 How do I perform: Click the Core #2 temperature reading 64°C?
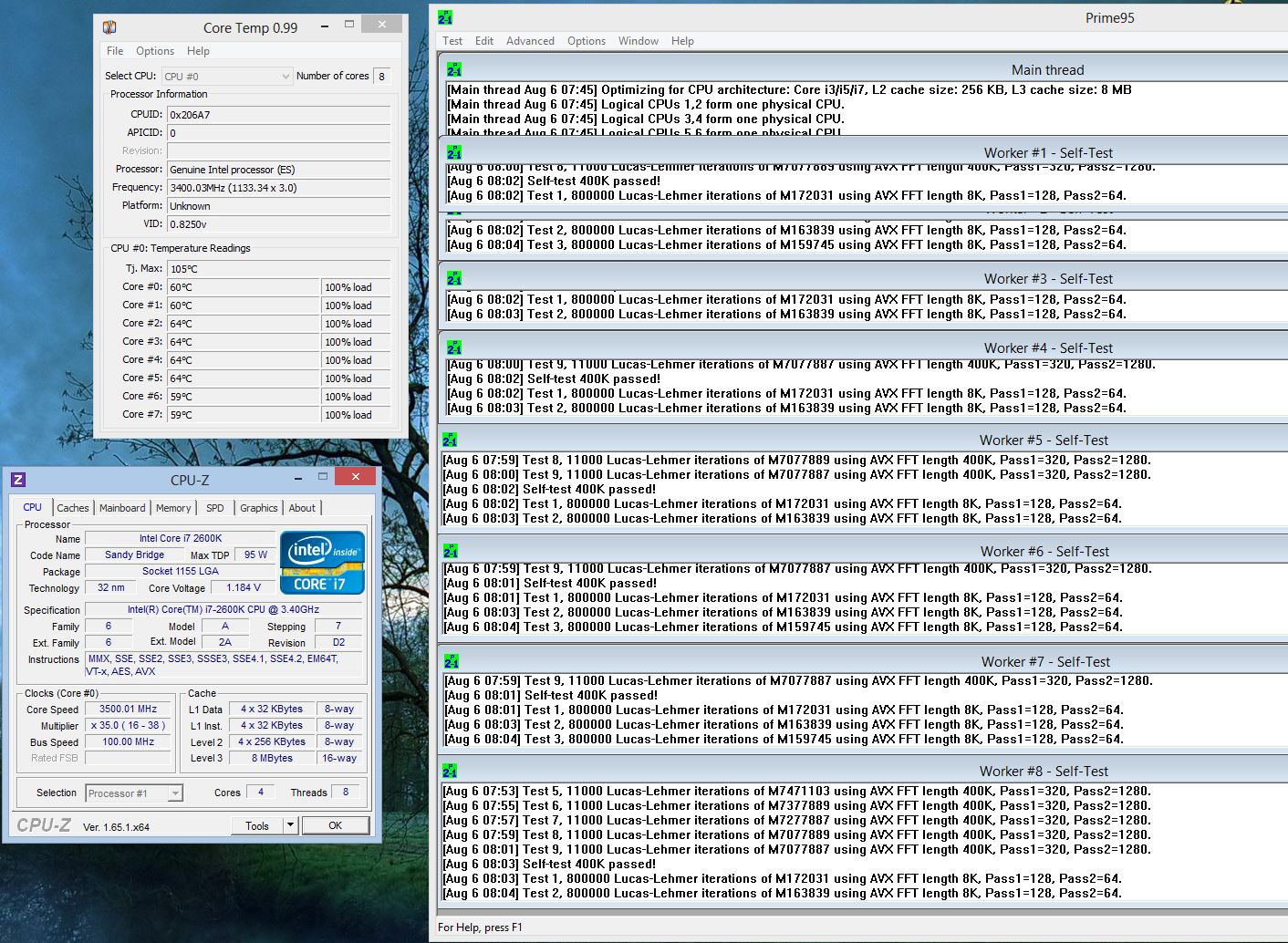pos(243,324)
